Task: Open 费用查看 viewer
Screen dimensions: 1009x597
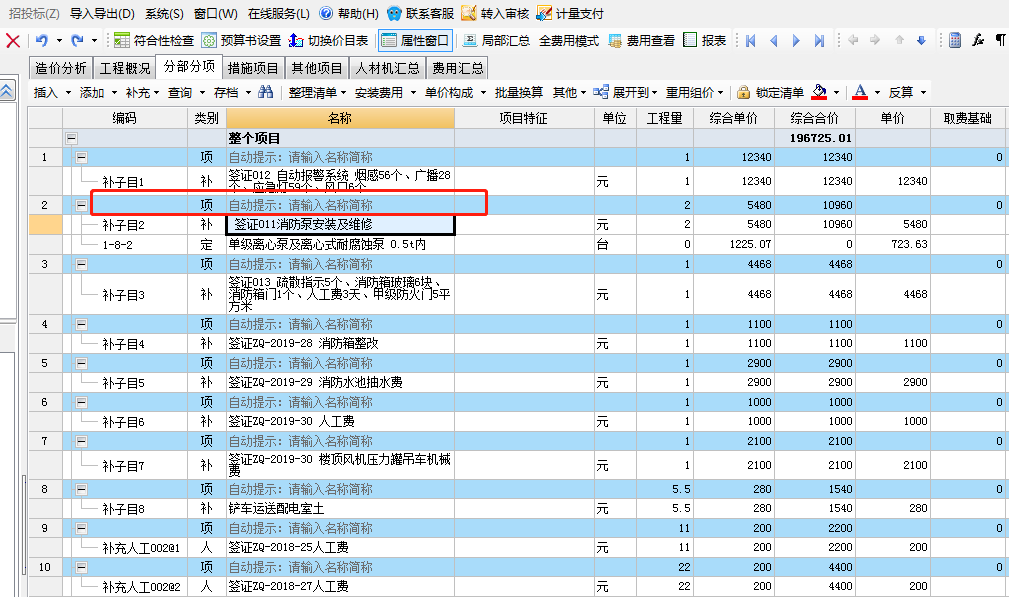Action: pyautogui.click(x=642, y=41)
